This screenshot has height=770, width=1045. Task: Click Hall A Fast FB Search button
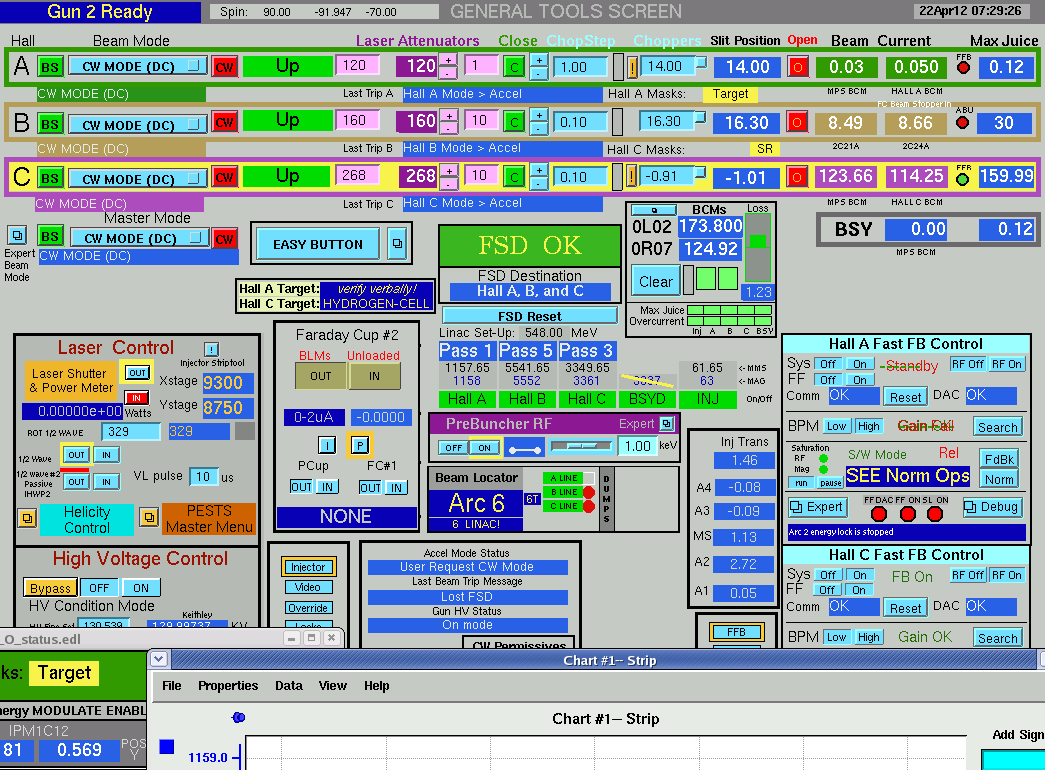(x=997, y=427)
